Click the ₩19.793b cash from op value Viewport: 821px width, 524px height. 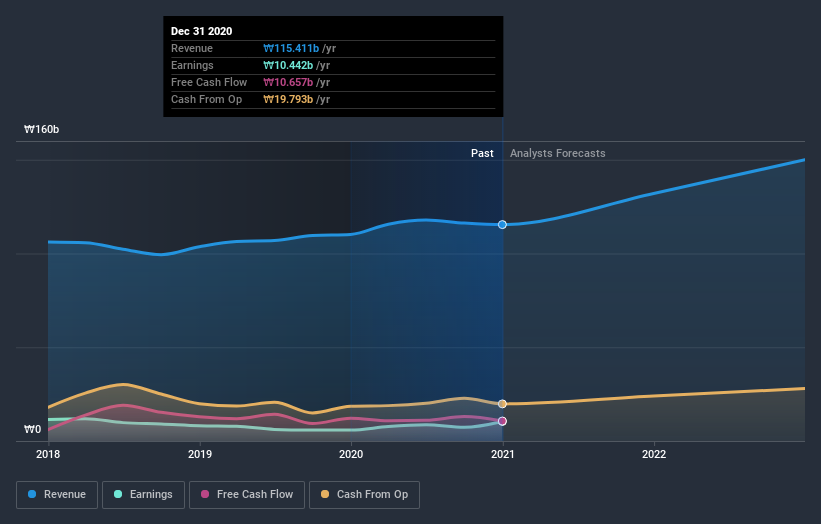(288, 99)
